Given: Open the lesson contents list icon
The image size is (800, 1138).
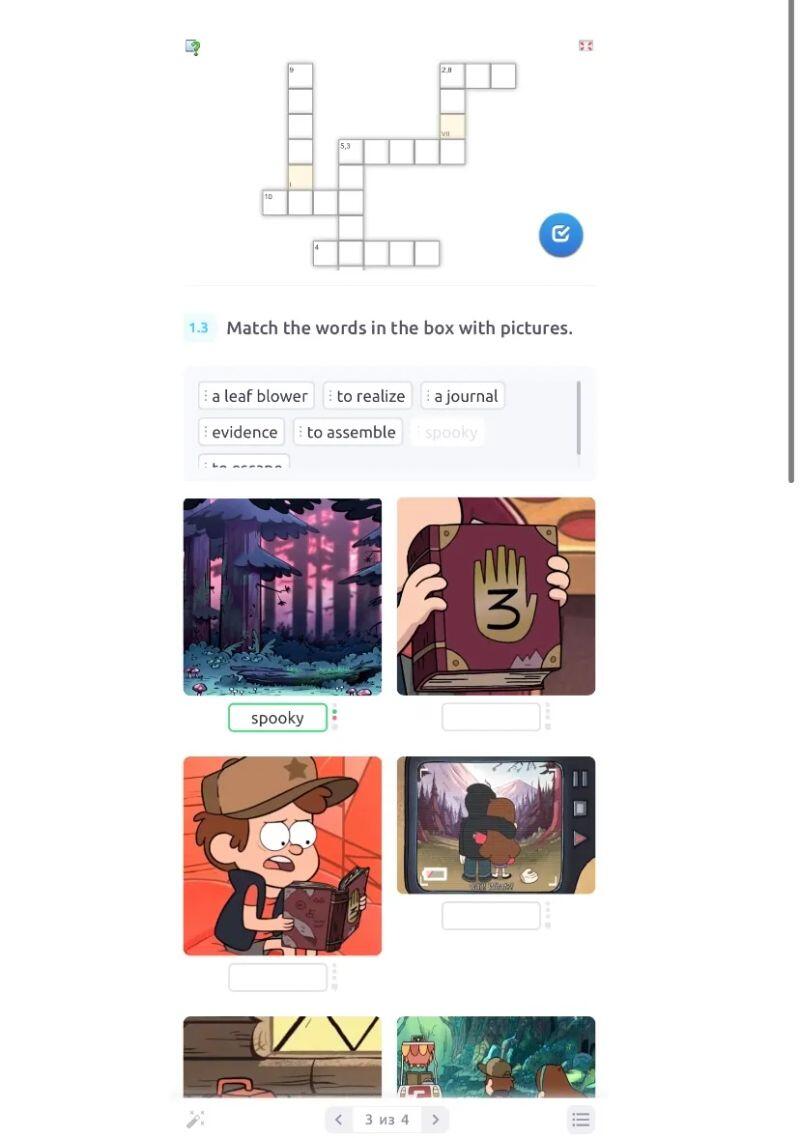Looking at the screenshot, I should point(581,1119).
